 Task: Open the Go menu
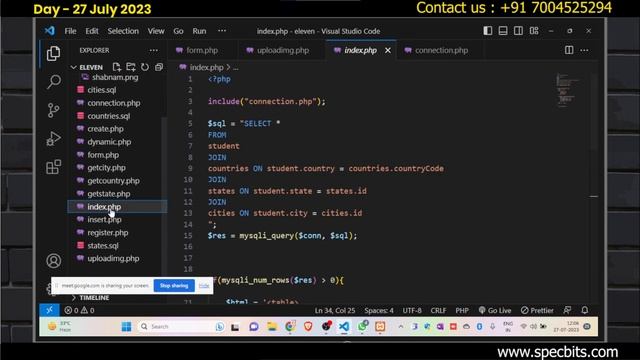pyautogui.click(x=178, y=31)
